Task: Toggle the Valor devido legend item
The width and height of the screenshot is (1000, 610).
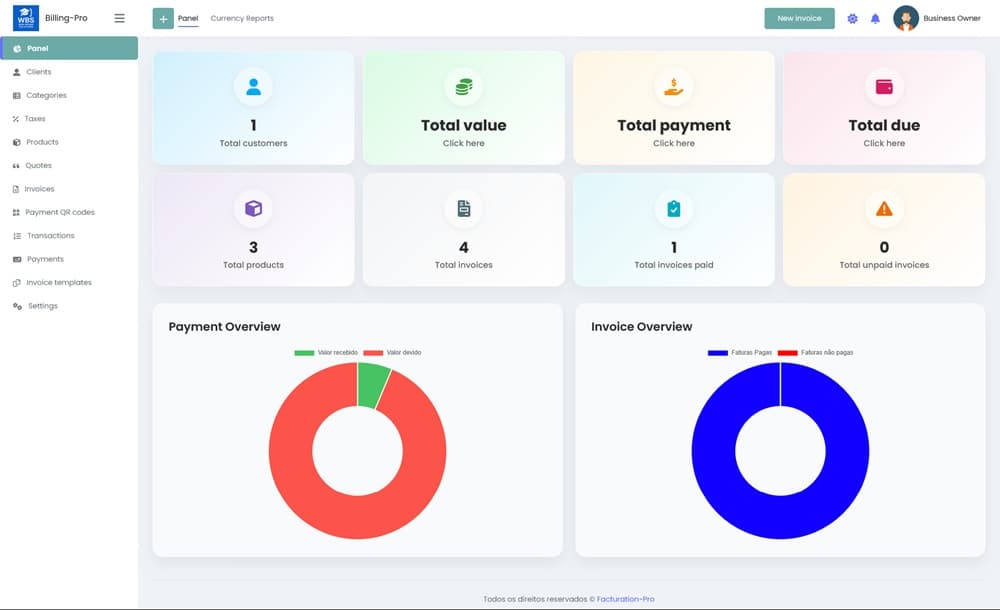Action: click(x=393, y=353)
